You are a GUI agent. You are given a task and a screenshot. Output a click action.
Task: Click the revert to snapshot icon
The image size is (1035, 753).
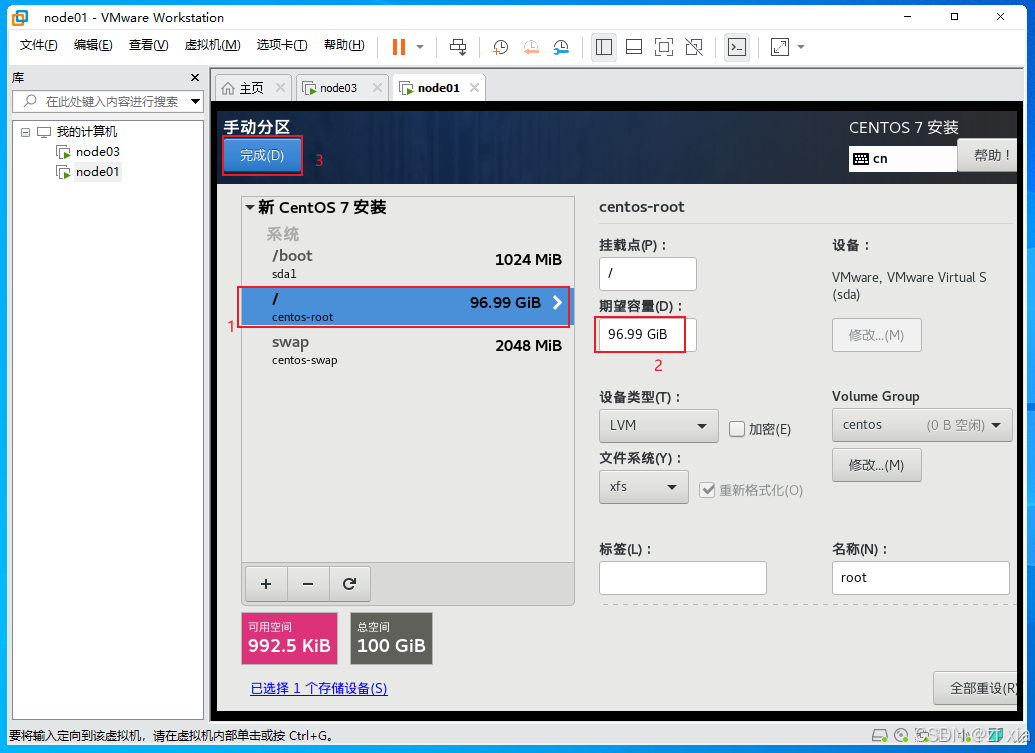point(531,47)
